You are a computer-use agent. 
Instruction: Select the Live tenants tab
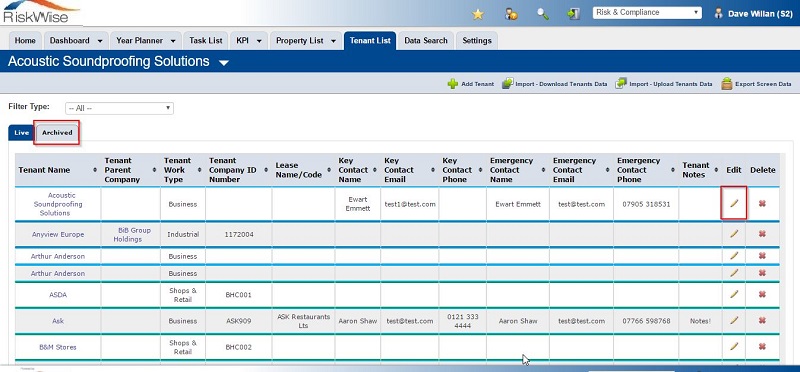click(21, 133)
